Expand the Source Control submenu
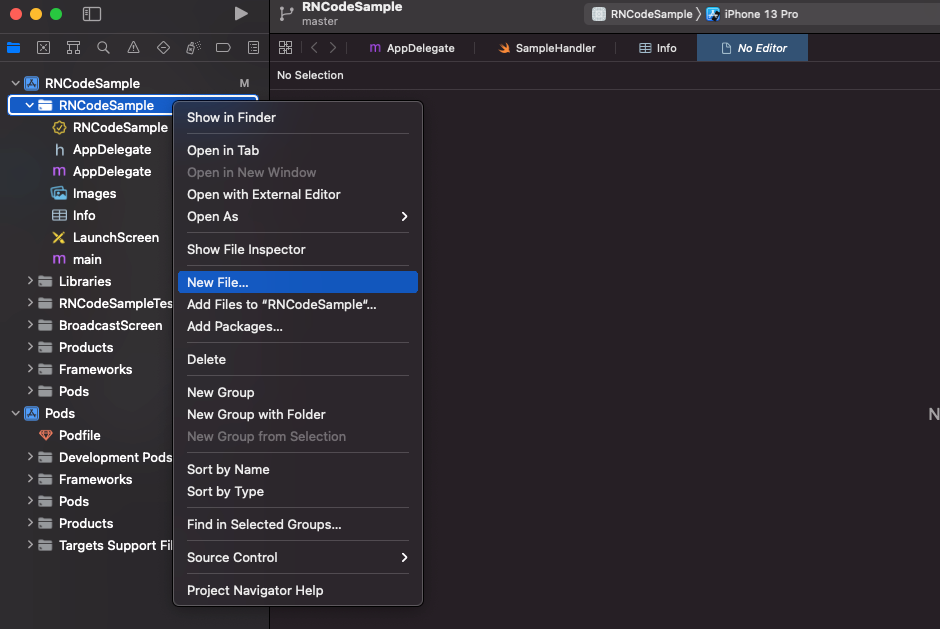The width and height of the screenshot is (940, 629). point(404,557)
